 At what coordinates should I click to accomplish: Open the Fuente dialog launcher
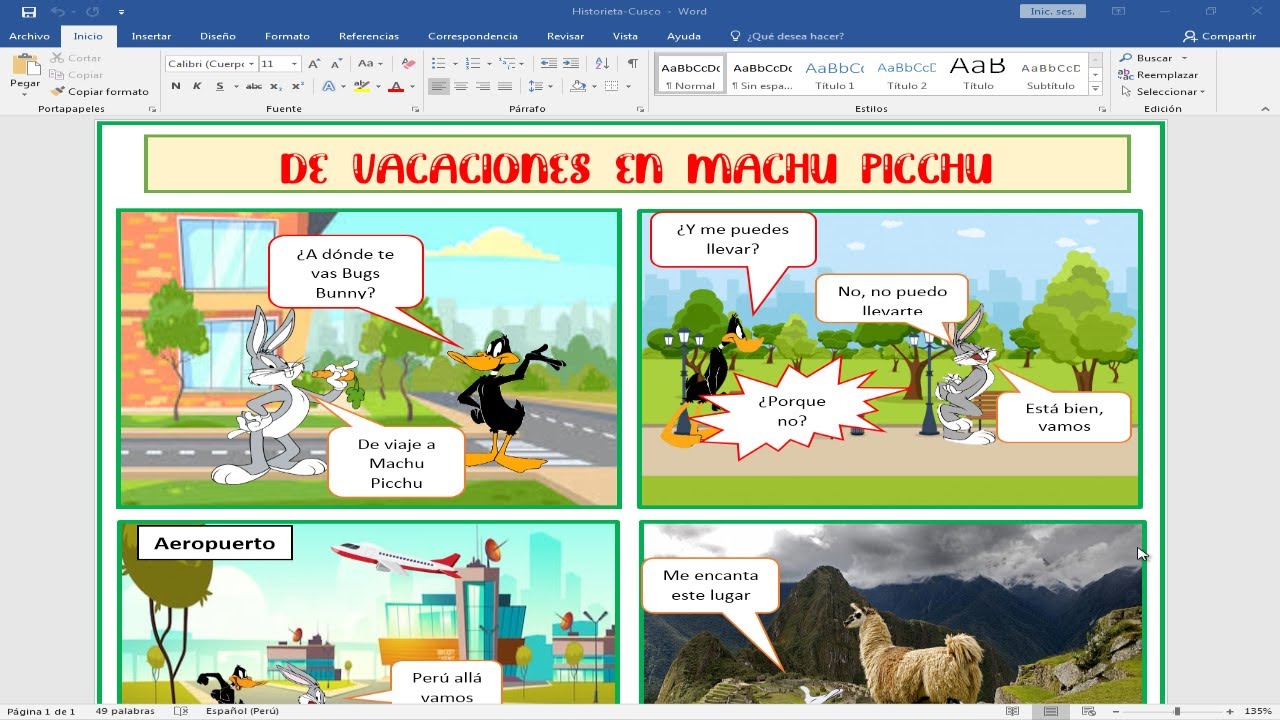tap(416, 109)
